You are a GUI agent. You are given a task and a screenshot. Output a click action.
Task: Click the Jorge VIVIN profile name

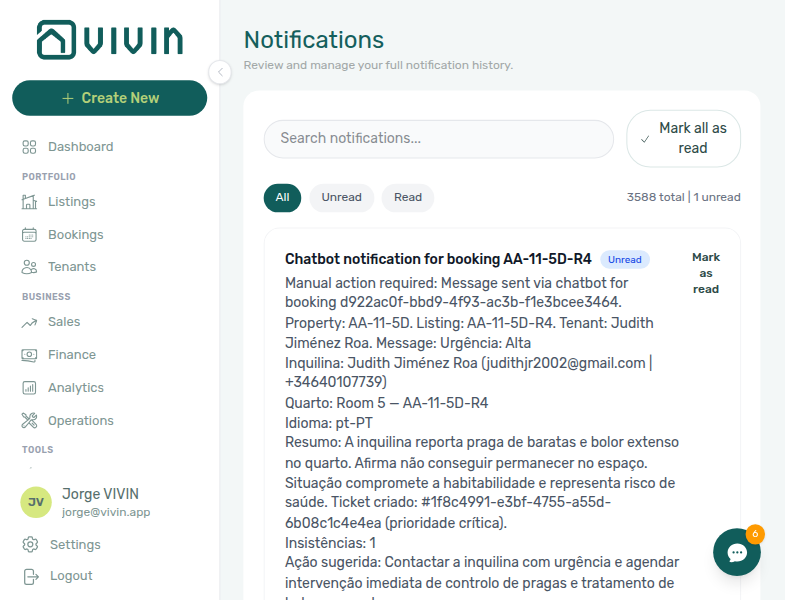[x=101, y=494]
